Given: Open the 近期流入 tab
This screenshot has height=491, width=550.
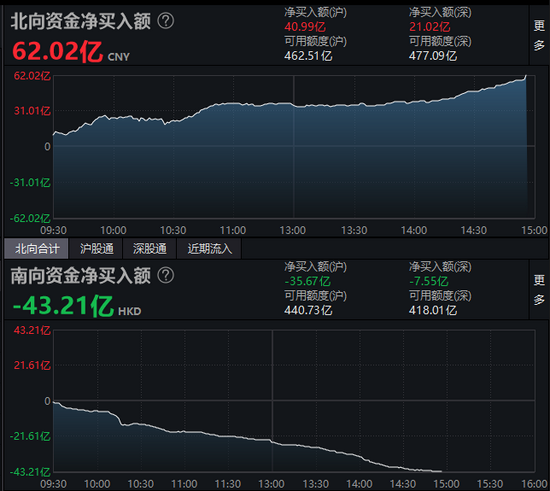Looking at the screenshot, I should tap(209, 249).
